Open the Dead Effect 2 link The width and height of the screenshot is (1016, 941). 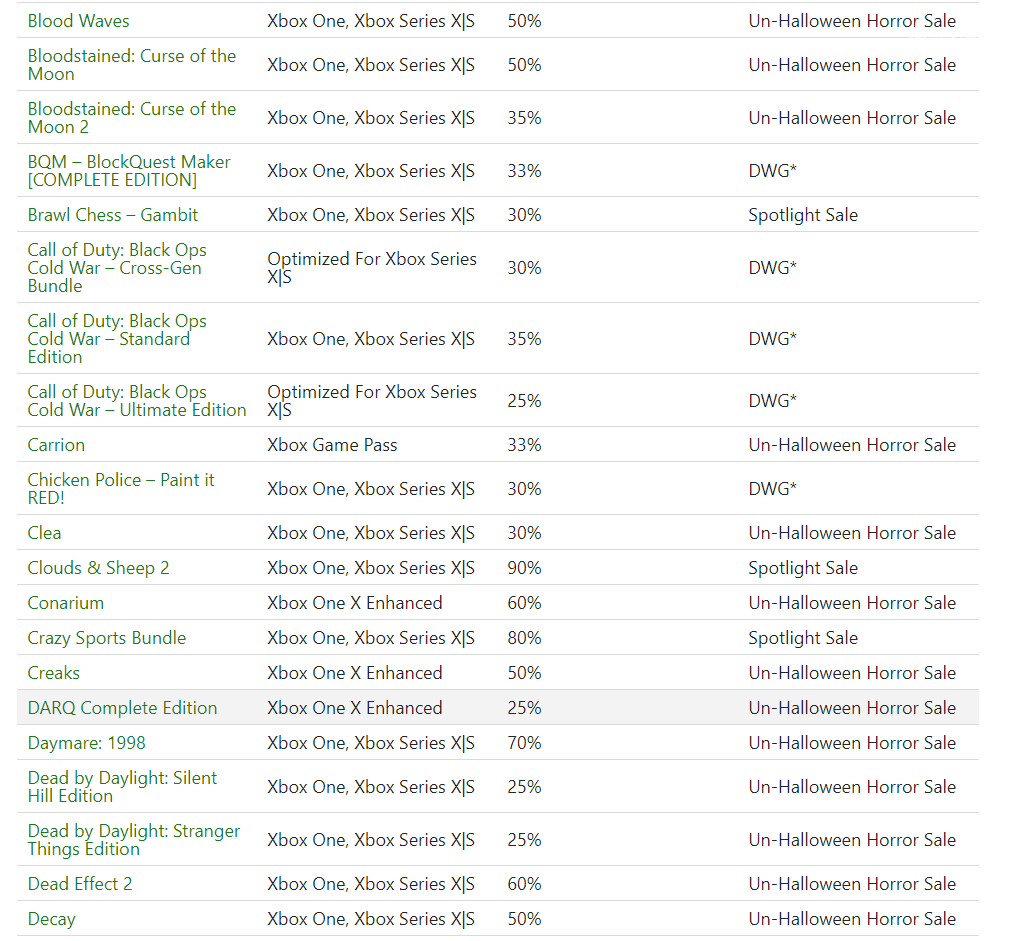(80, 885)
